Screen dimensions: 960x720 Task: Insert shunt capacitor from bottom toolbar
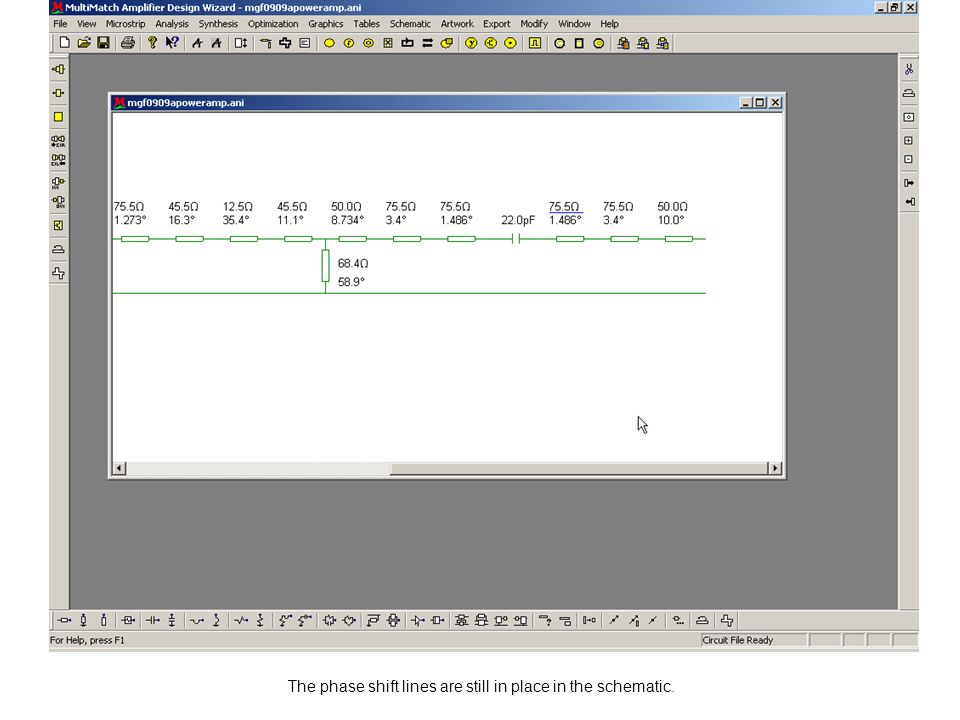tap(172, 620)
